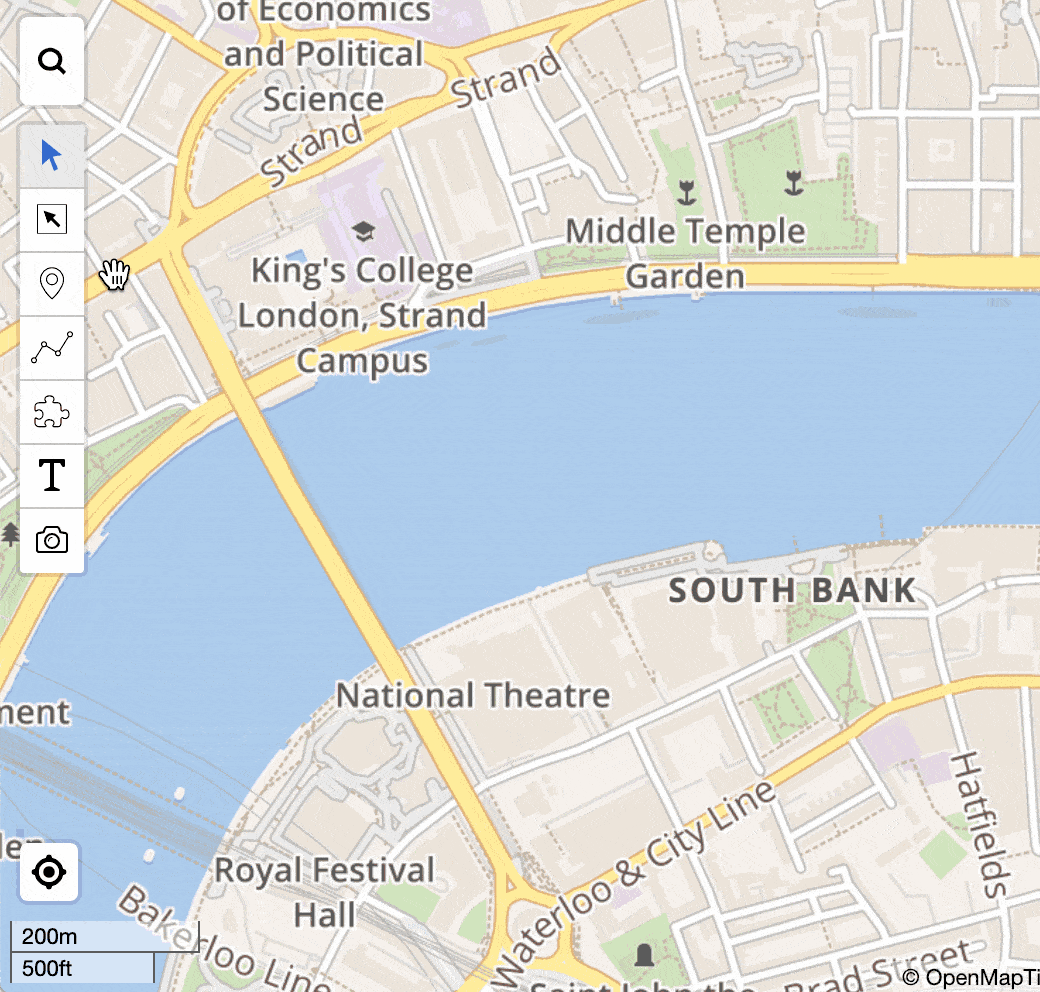Click the King's College graduation cap icon
Viewport: 1040px width, 992px height.
coord(363,231)
